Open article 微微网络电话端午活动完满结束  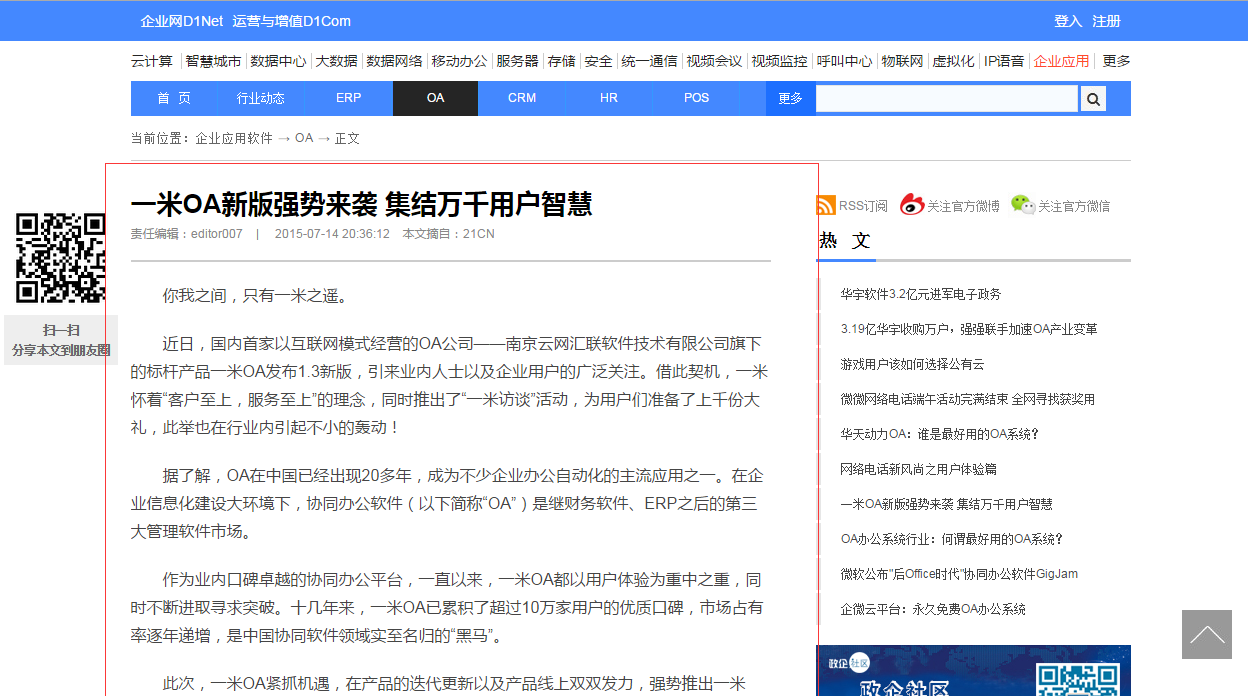pos(968,399)
